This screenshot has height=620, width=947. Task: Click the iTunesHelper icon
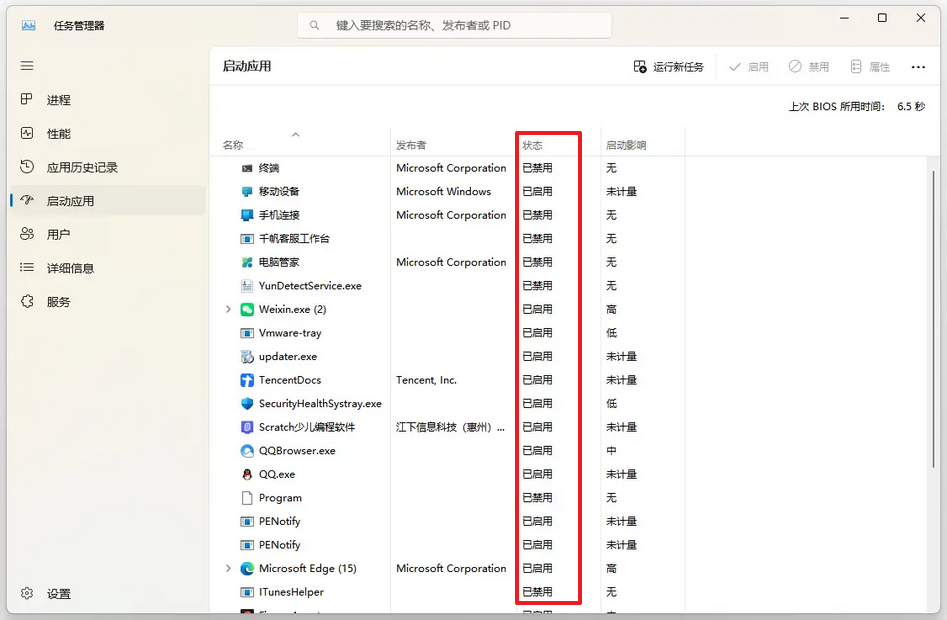(247, 592)
